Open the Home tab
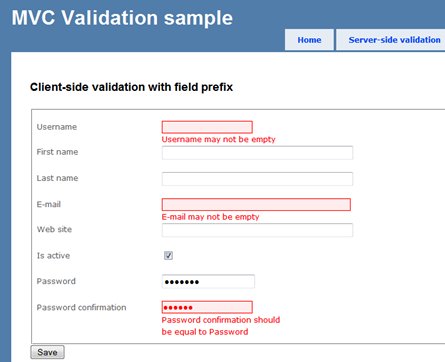Screen dimensions: 445x362 pos(309,40)
